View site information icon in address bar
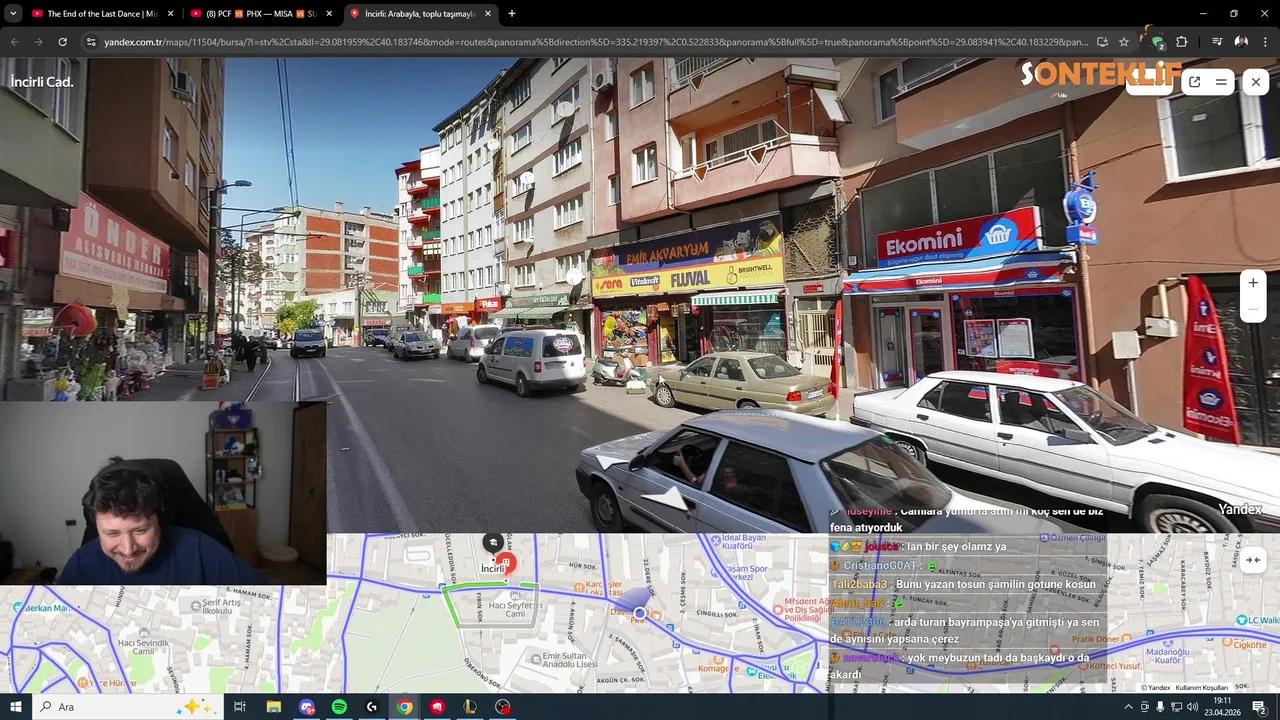Image resolution: width=1280 pixels, height=720 pixels. pyautogui.click(x=91, y=42)
